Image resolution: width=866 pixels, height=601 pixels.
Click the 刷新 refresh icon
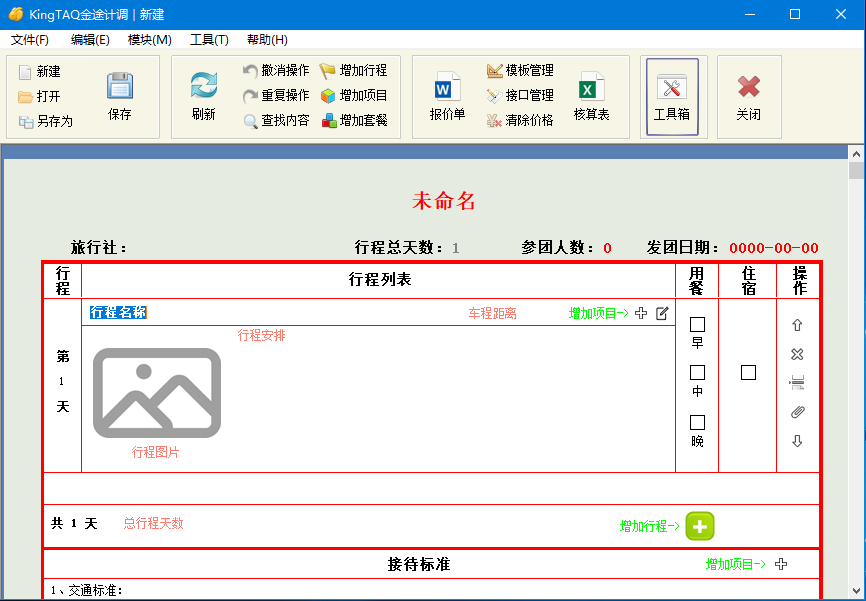(205, 88)
